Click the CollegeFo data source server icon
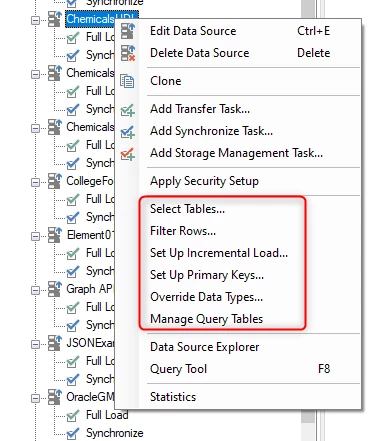This screenshot has height=441, width=381. [55, 181]
